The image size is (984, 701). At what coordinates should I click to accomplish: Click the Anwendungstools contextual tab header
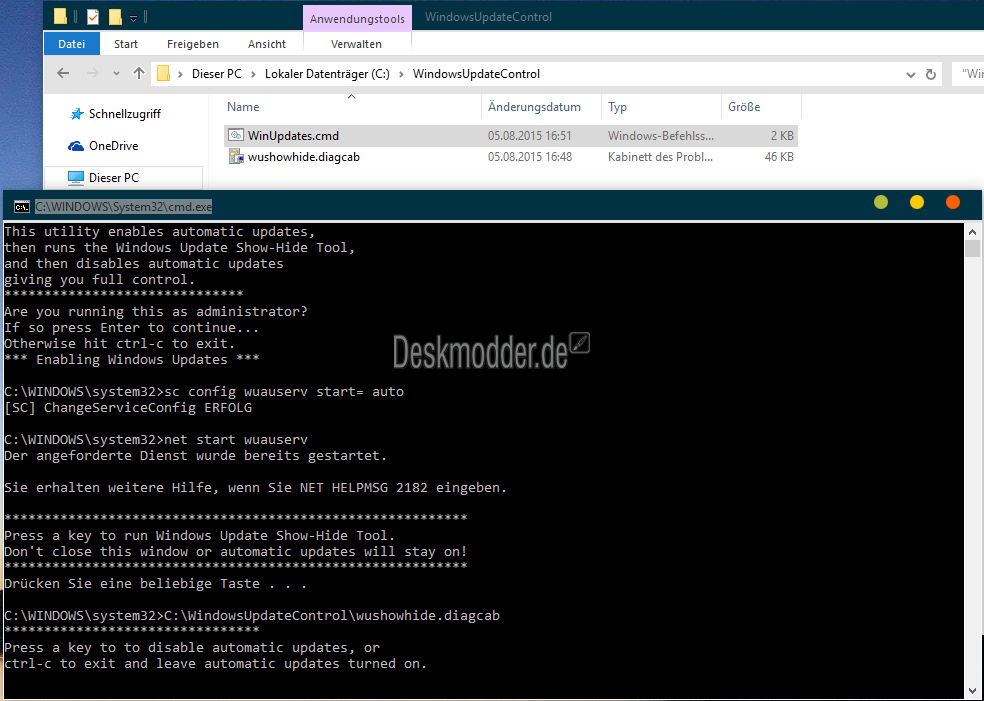(x=357, y=19)
